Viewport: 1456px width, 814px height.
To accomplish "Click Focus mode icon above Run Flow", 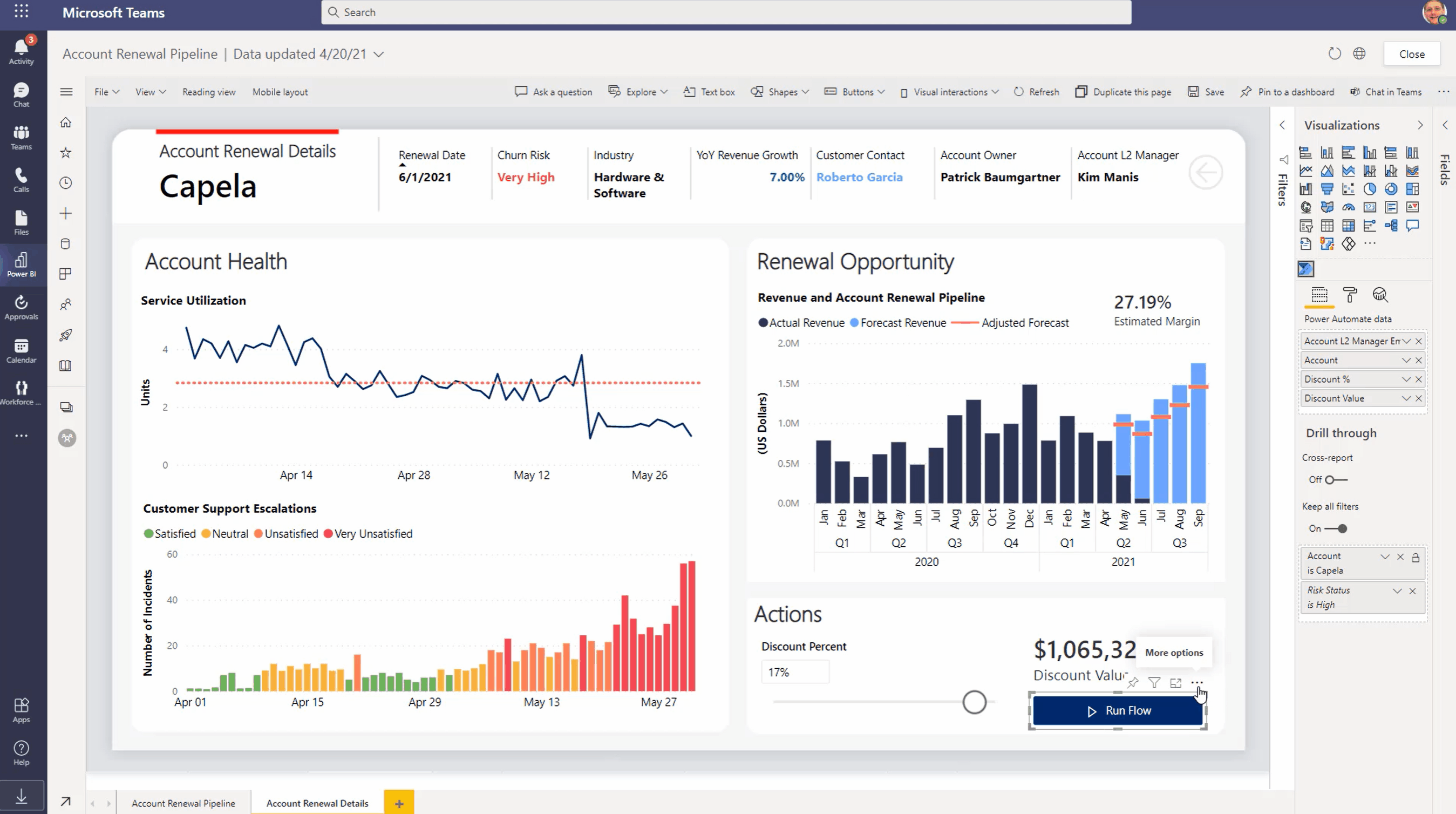I will (1176, 683).
